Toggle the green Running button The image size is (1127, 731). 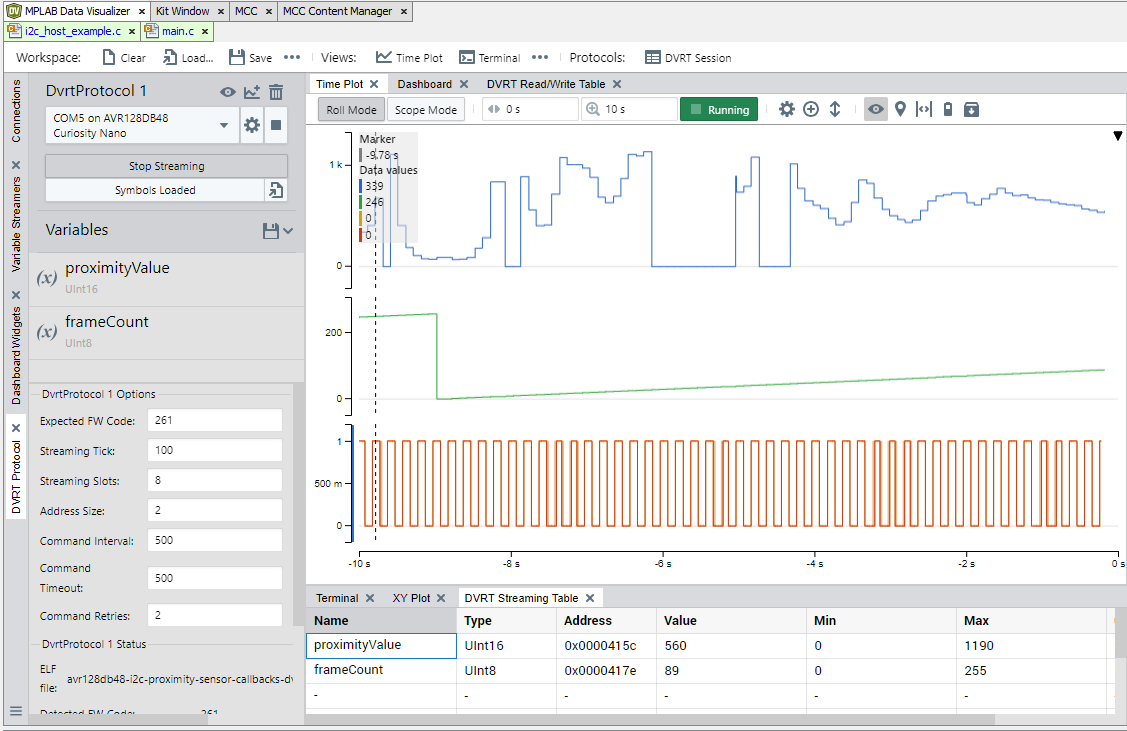tap(719, 110)
